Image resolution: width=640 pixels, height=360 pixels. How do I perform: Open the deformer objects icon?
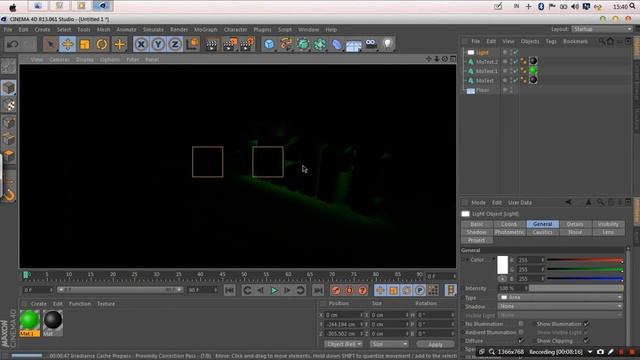point(337,44)
